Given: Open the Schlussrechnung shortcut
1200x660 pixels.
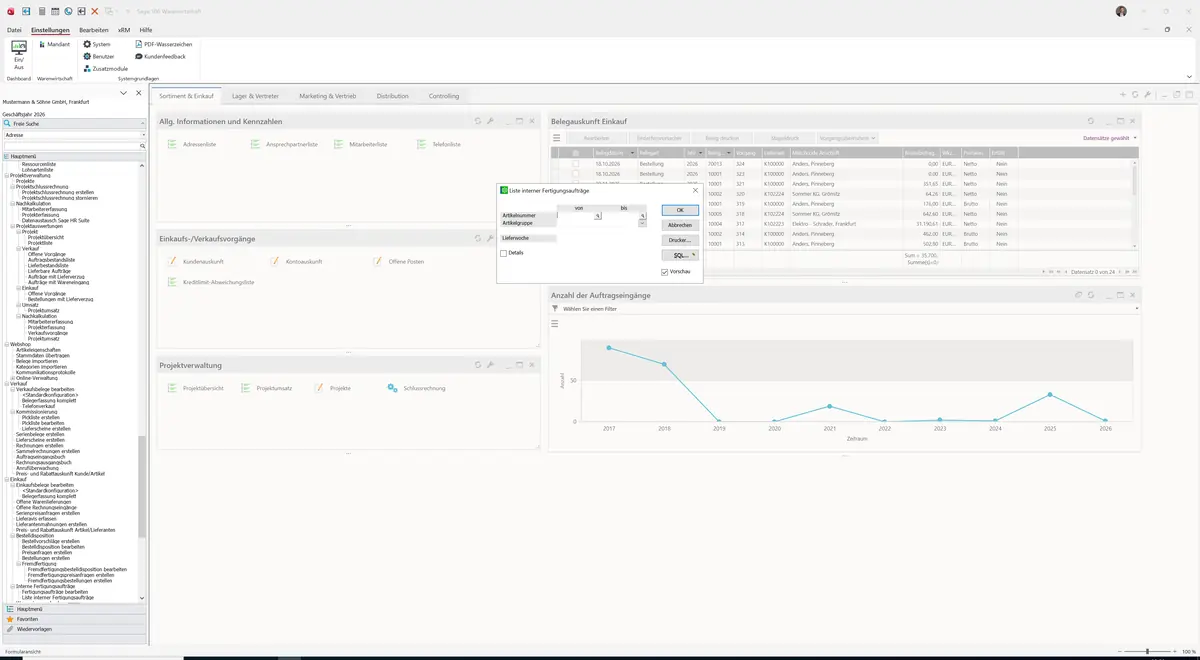Looking at the screenshot, I should (417, 388).
